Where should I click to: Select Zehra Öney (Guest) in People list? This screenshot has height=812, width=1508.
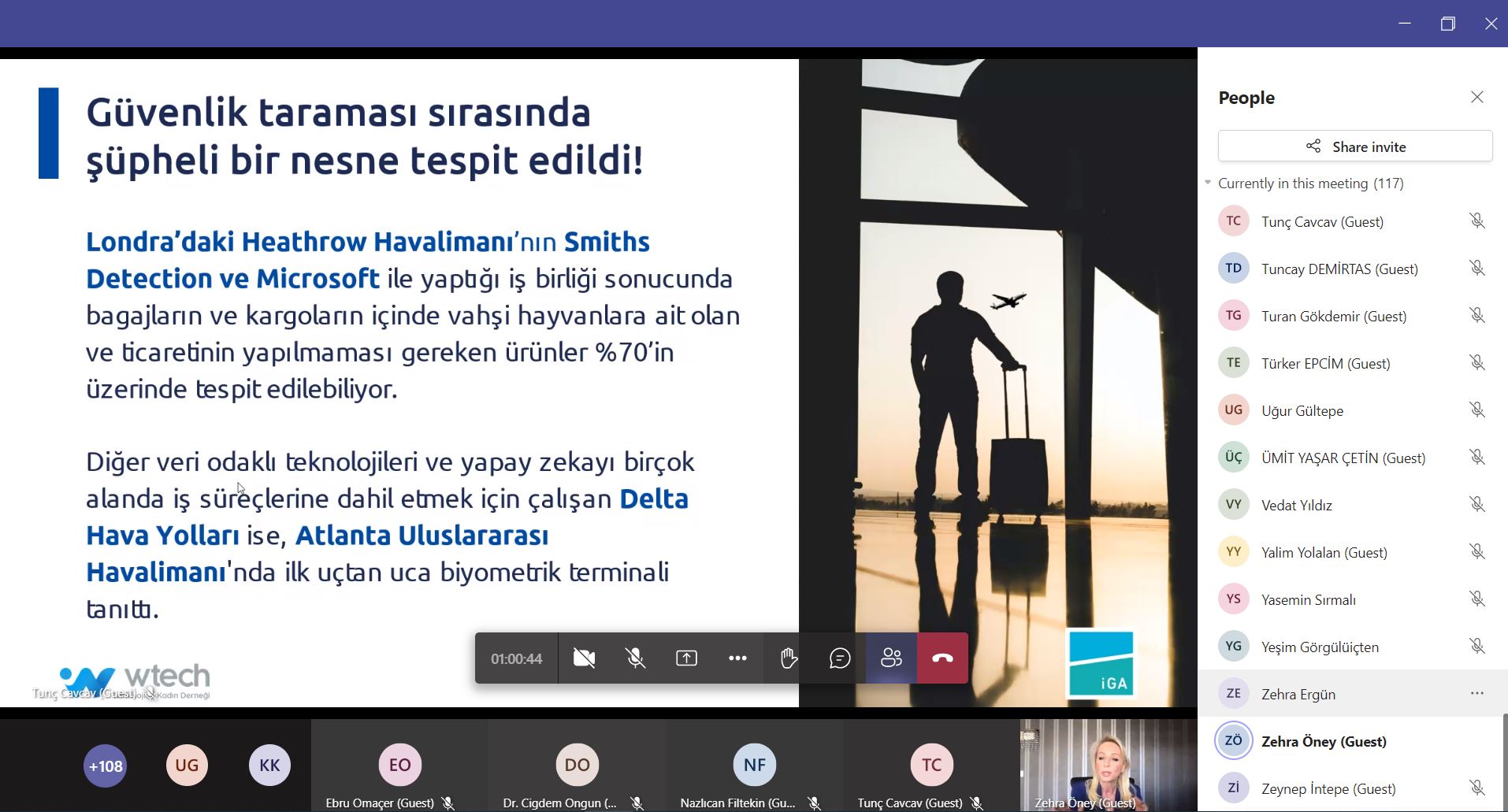(x=1324, y=741)
